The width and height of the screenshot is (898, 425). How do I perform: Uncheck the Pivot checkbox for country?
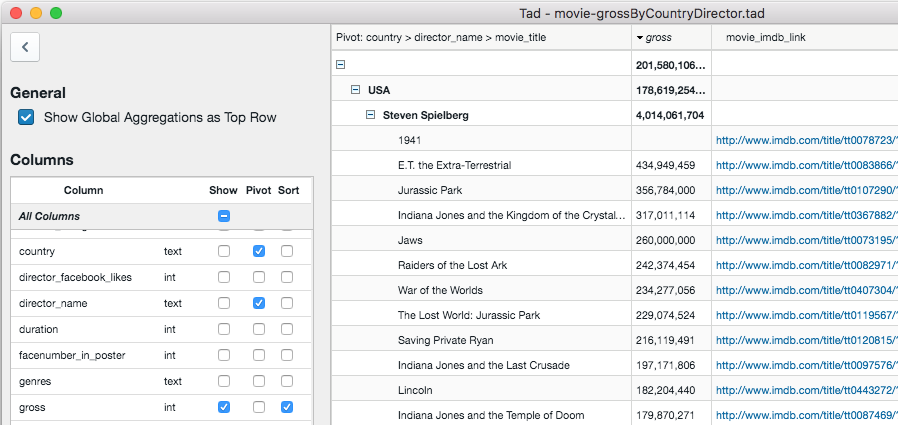pos(259,252)
